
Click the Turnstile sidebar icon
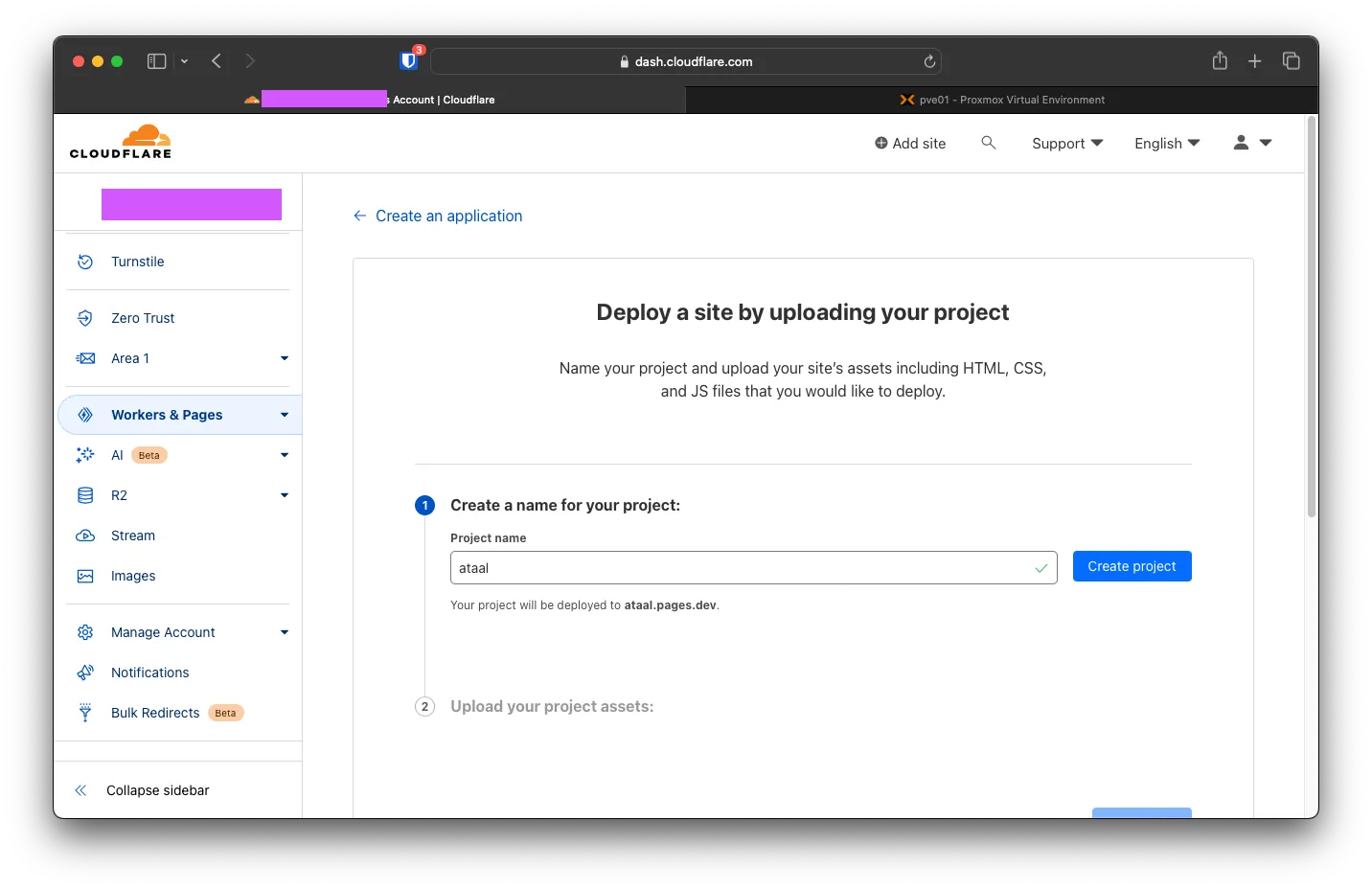point(85,262)
